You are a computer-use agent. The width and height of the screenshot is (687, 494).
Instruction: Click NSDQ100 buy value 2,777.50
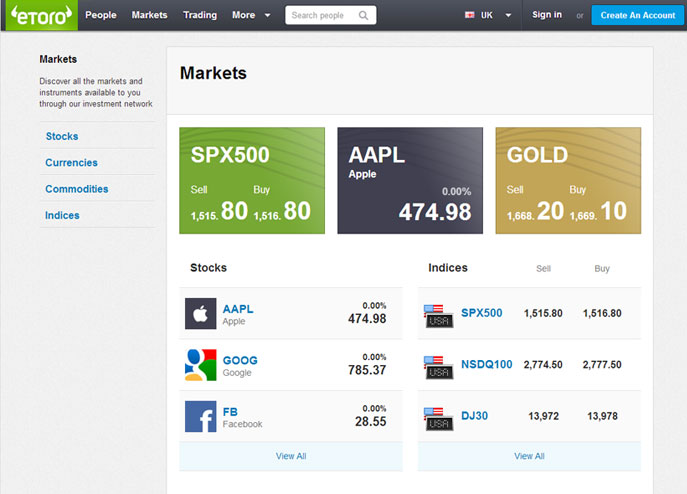pyautogui.click(x=602, y=364)
